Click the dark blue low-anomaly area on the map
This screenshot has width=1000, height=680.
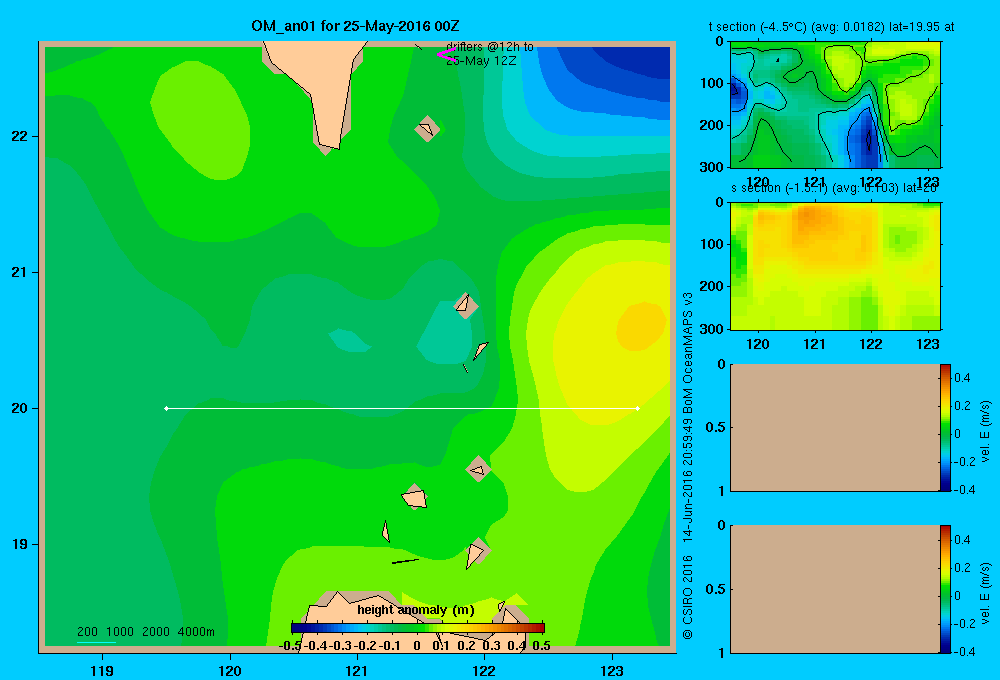[638, 59]
